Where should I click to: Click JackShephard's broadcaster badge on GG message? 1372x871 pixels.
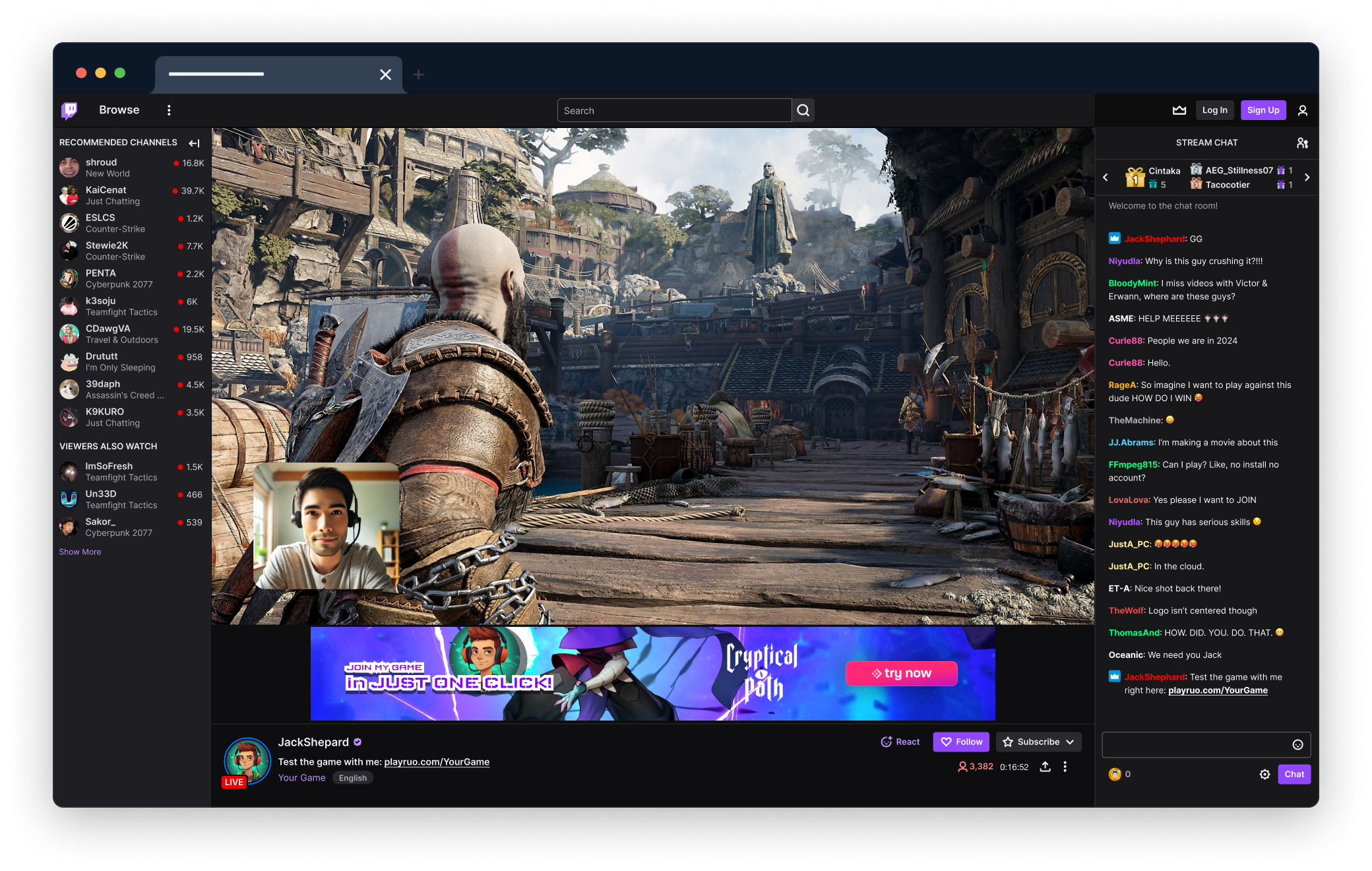tap(1114, 238)
